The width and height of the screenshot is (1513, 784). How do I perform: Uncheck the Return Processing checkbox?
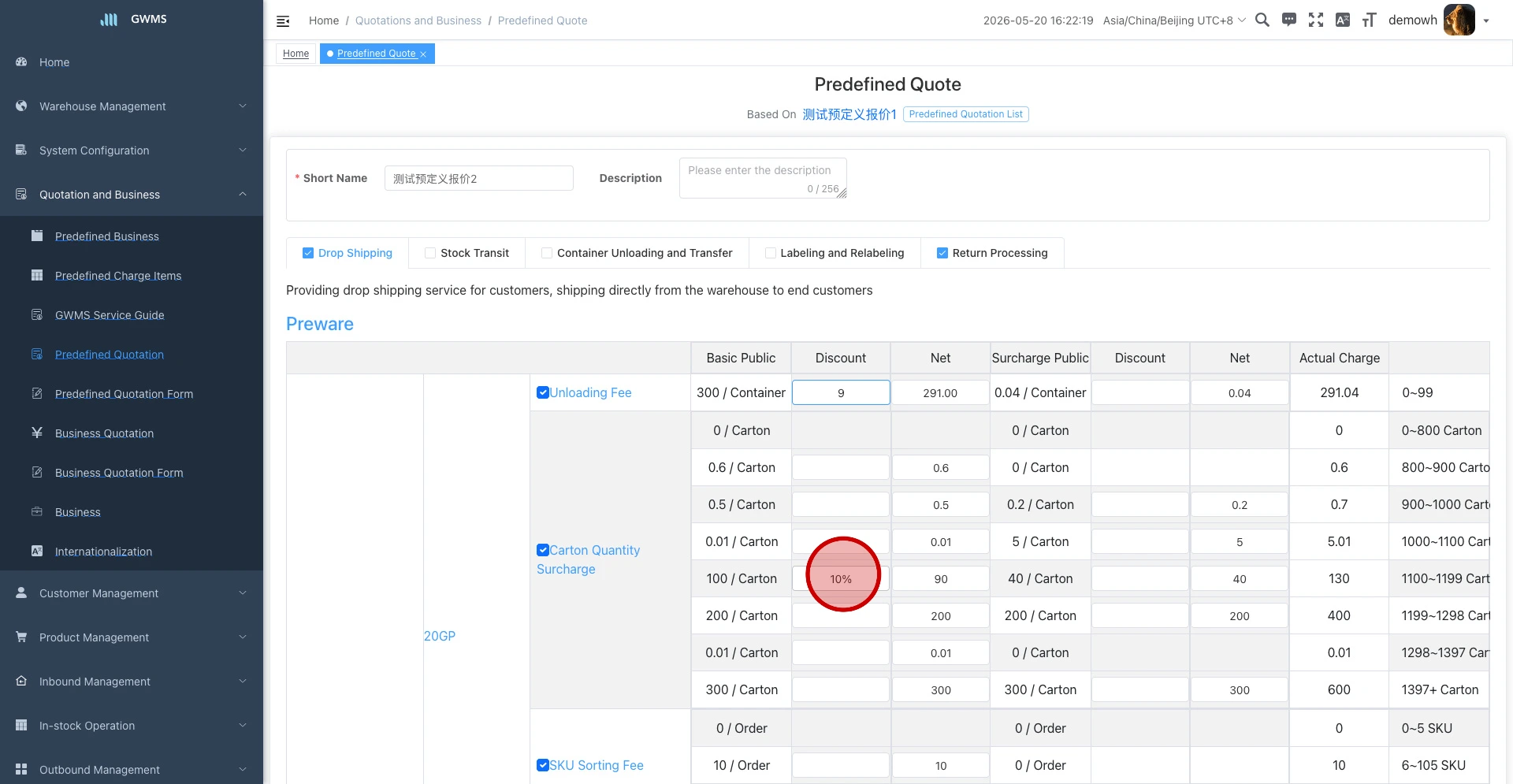(x=942, y=253)
